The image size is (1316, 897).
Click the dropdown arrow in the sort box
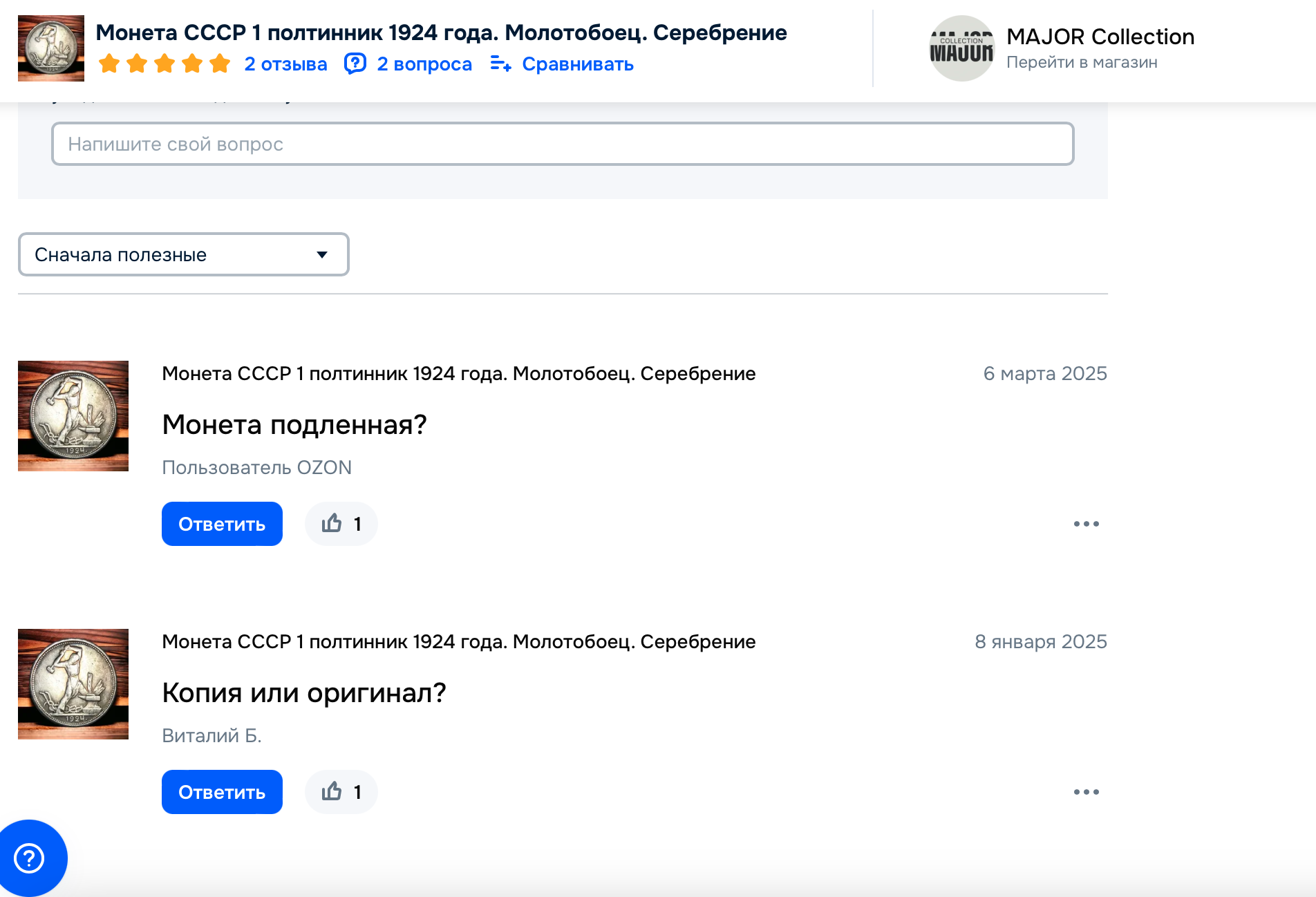click(x=321, y=254)
